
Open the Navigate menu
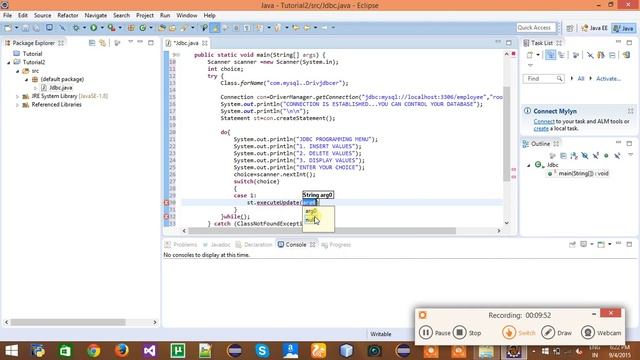coord(96,16)
